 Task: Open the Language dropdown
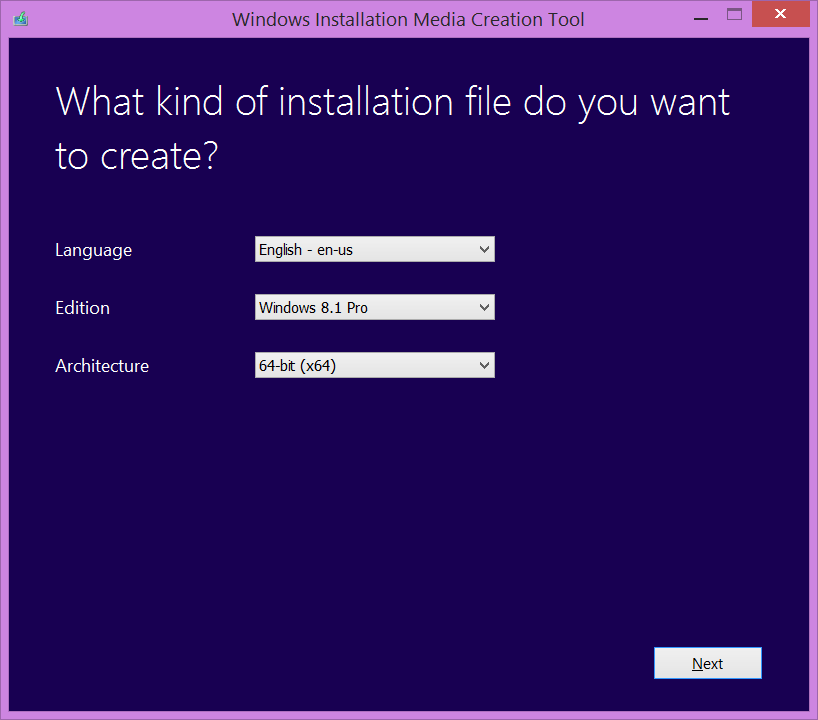(374, 250)
